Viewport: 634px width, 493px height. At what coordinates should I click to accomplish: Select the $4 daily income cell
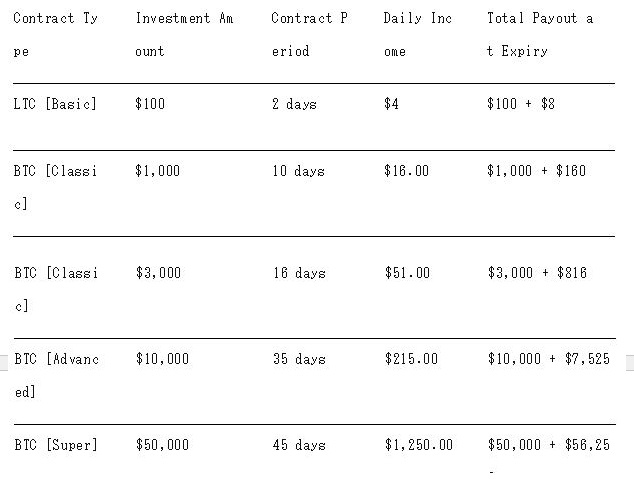point(391,104)
